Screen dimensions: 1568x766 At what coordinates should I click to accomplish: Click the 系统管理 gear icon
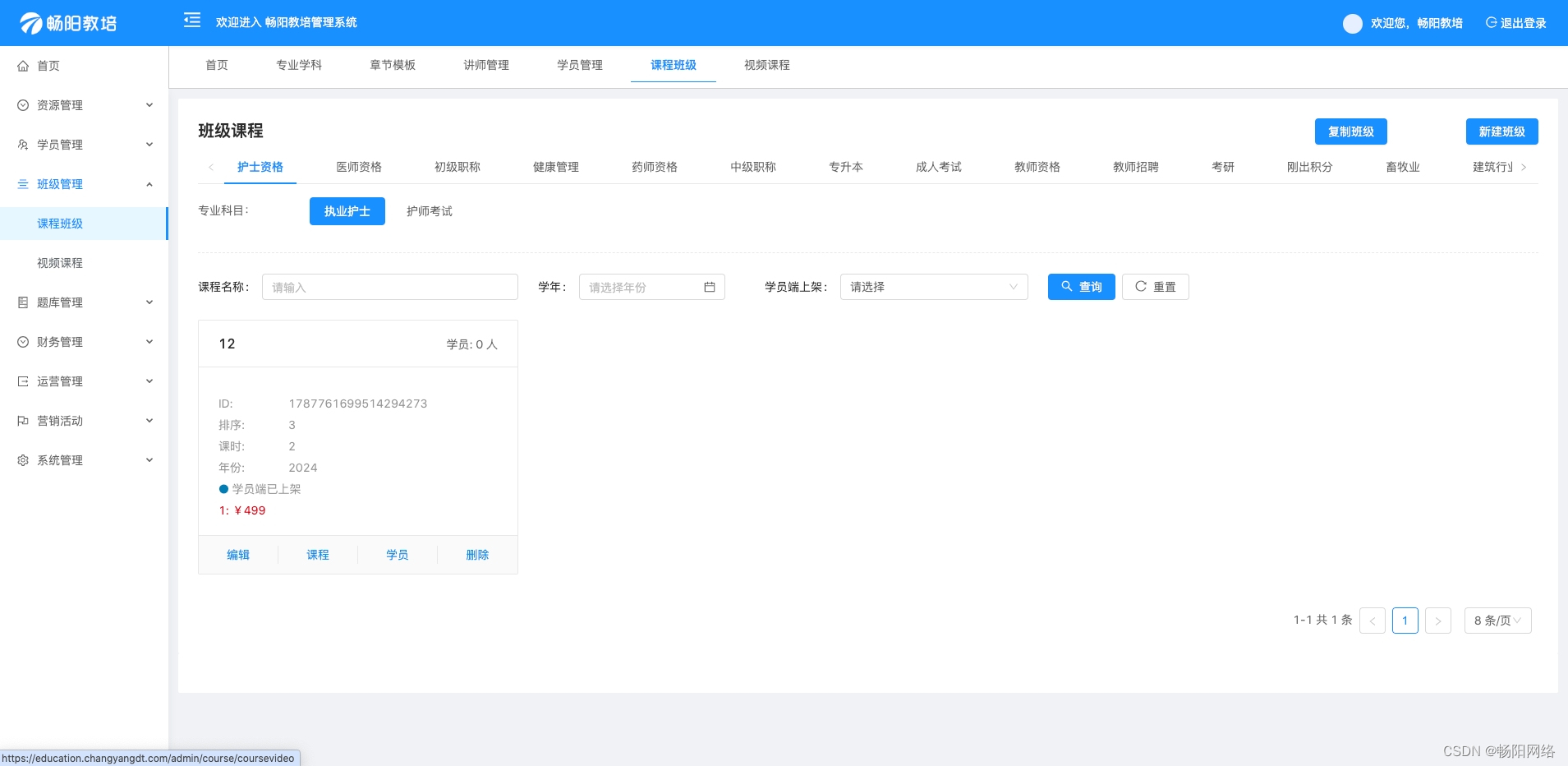pos(23,460)
